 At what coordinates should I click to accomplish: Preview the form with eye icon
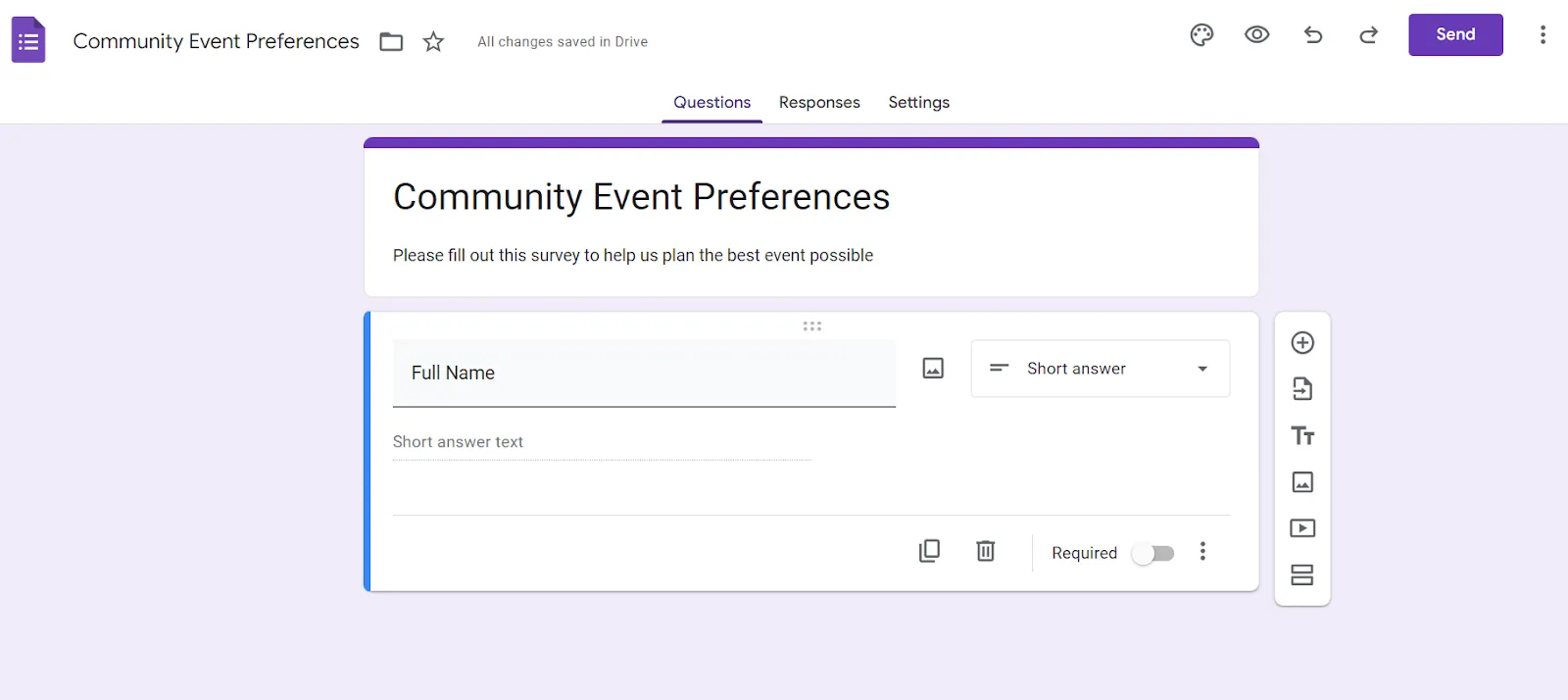pos(1257,35)
